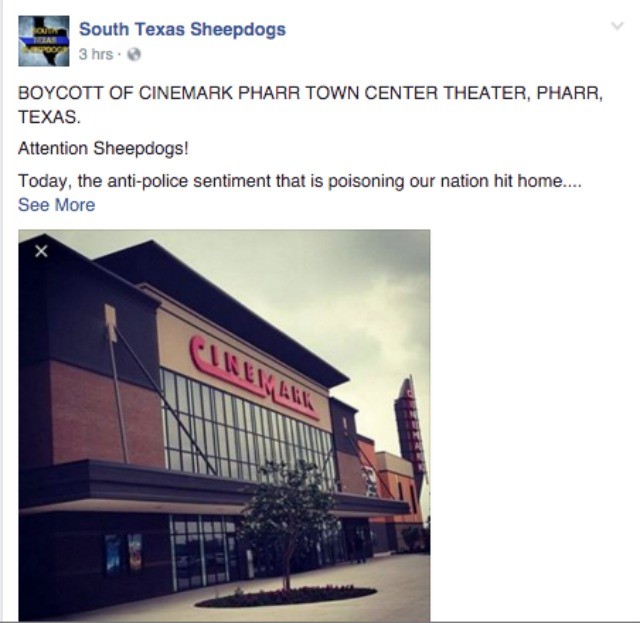Image resolution: width=640 pixels, height=623 pixels.
Task: Open the South Texas Sheepdogs page name link
Action: click(x=182, y=29)
